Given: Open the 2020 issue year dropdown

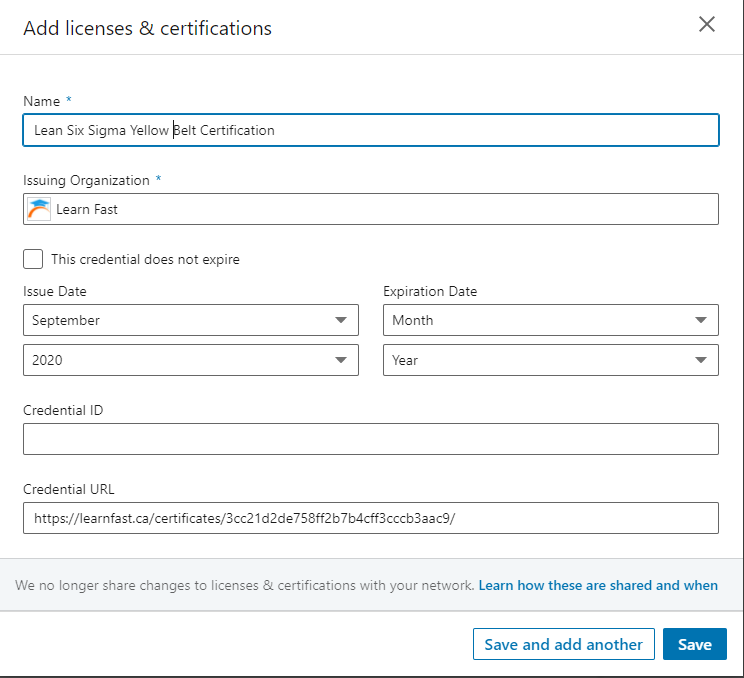Looking at the screenshot, I should [180, 361].
